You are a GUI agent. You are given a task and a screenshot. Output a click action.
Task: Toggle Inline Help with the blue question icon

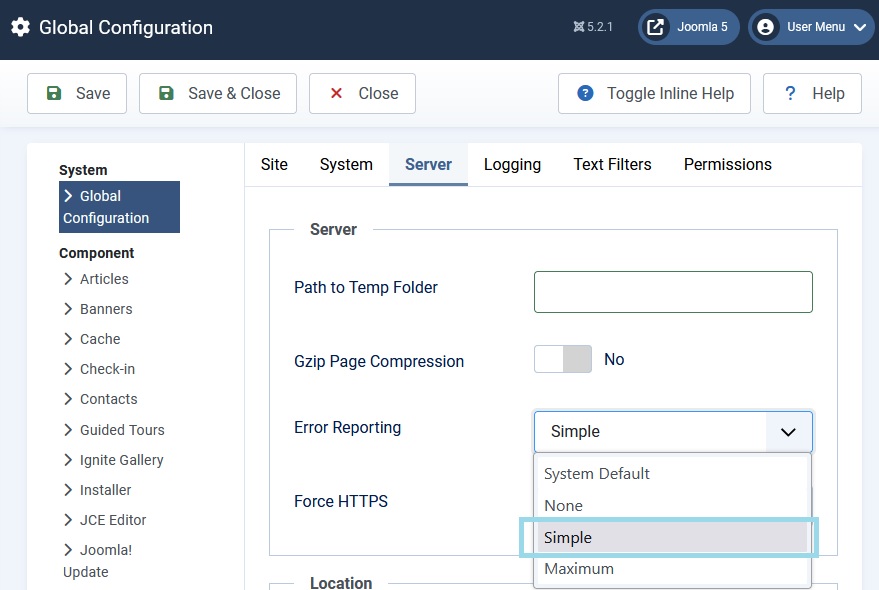click(654, 93)
